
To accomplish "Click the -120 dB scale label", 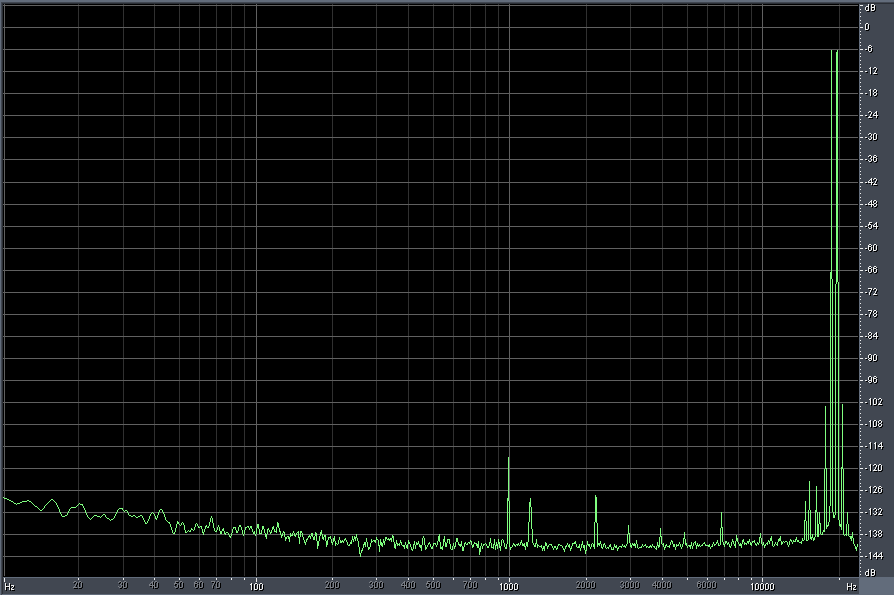I will pos(873,468).
